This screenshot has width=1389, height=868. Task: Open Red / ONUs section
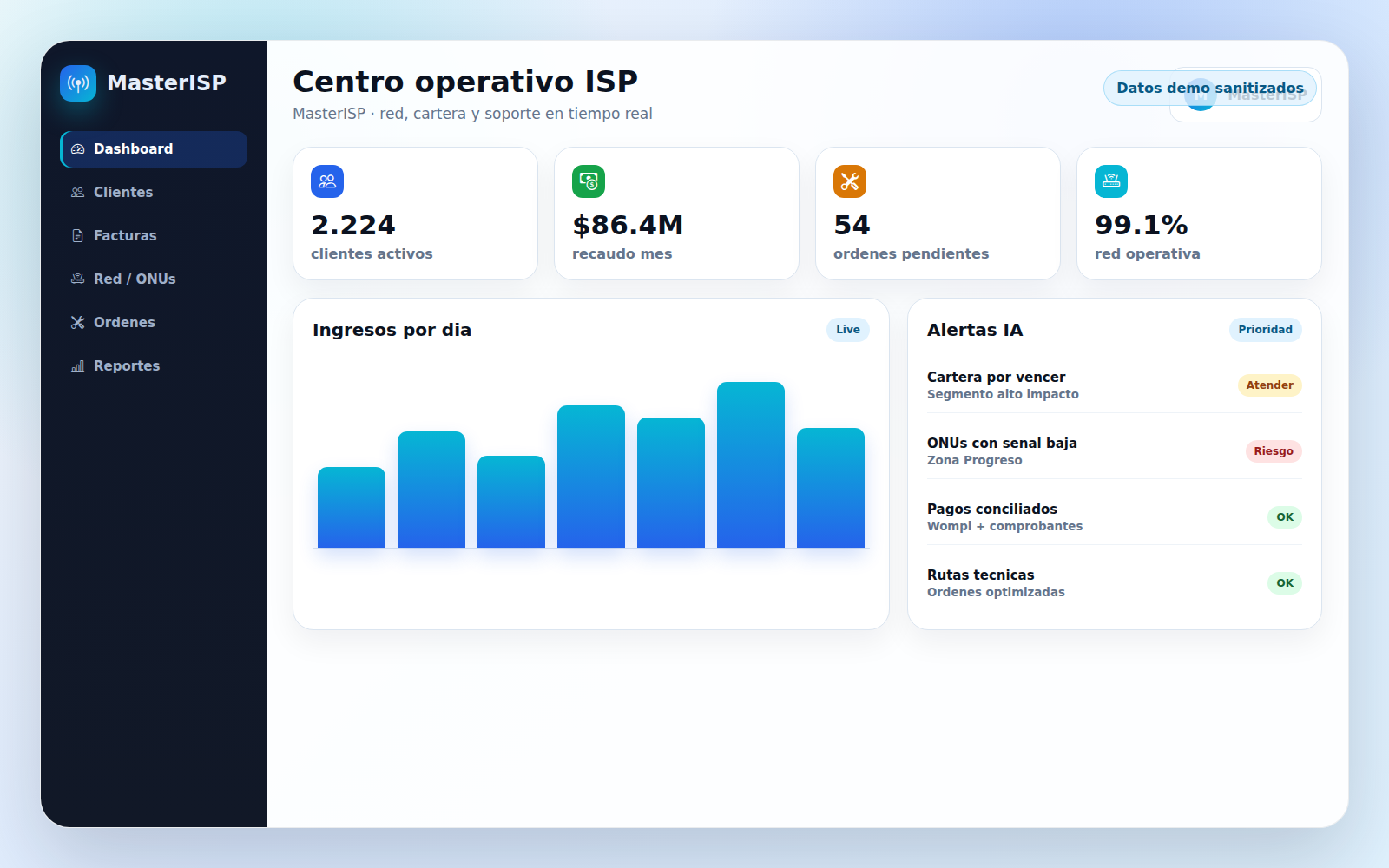click(154, 279)
